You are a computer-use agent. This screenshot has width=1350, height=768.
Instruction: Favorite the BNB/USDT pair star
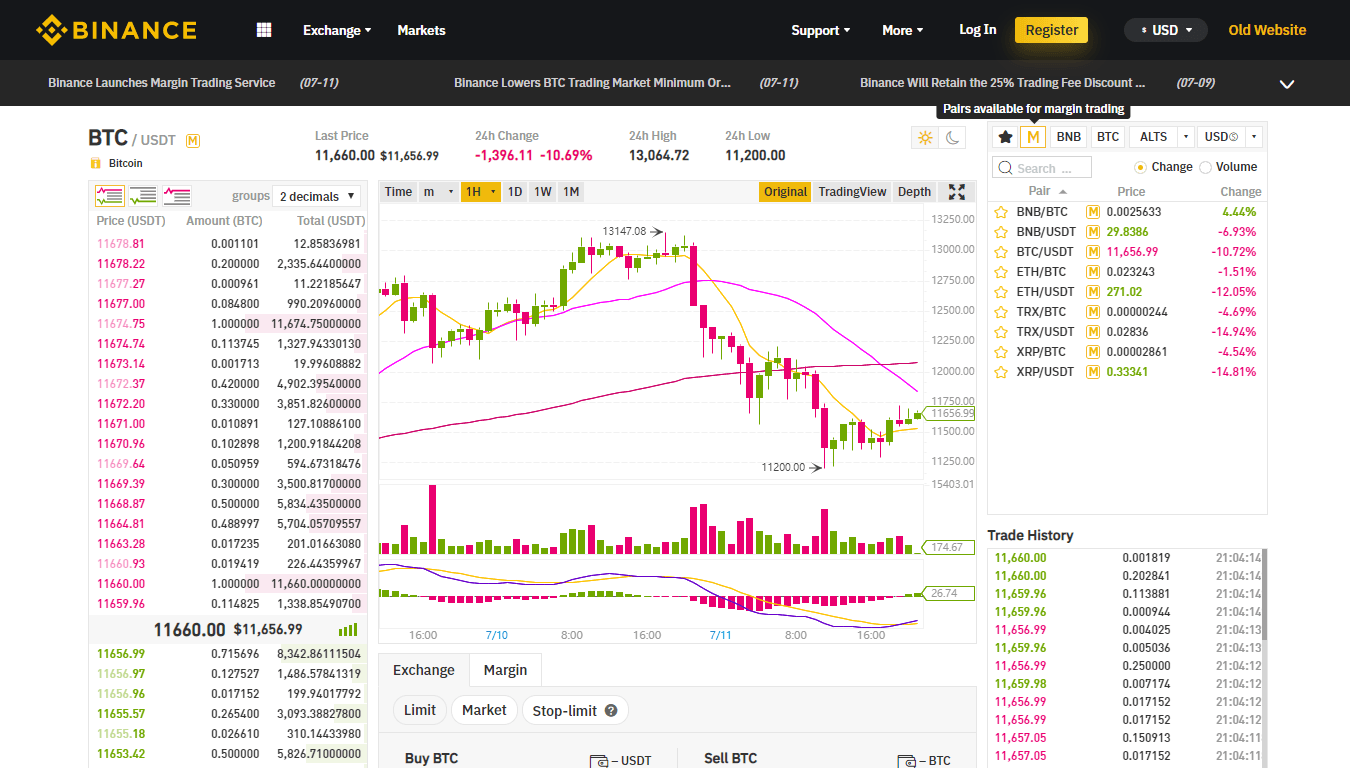999,232
